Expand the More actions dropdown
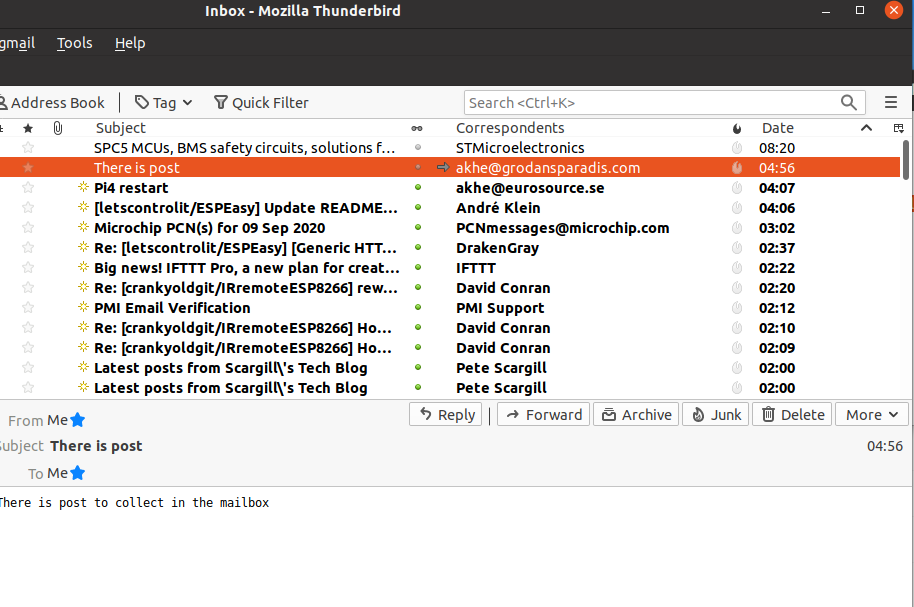914x607 pixels. coord(871,415)
